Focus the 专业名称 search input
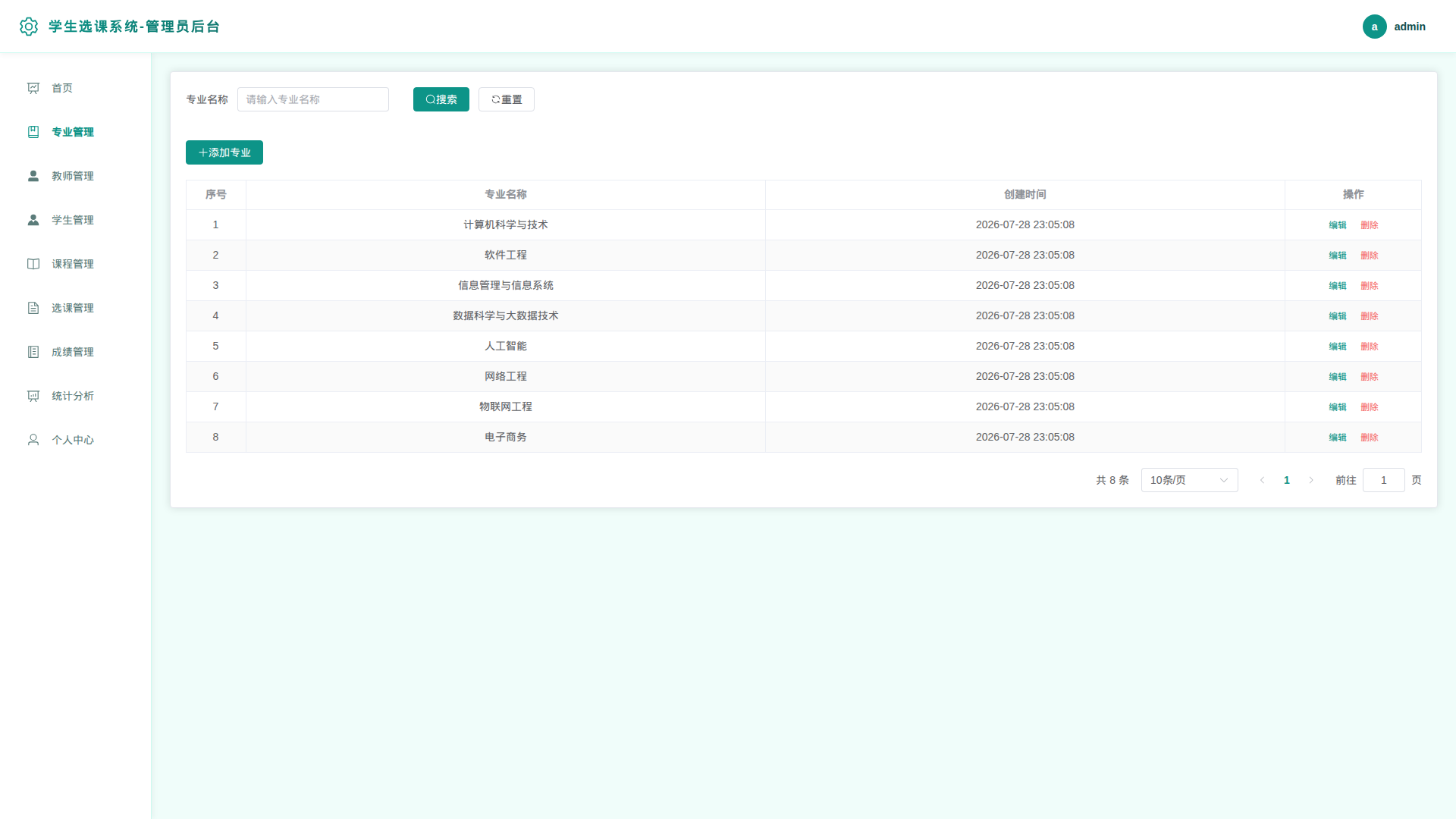Screen dimensions: 1456x819 click(313, 99)
